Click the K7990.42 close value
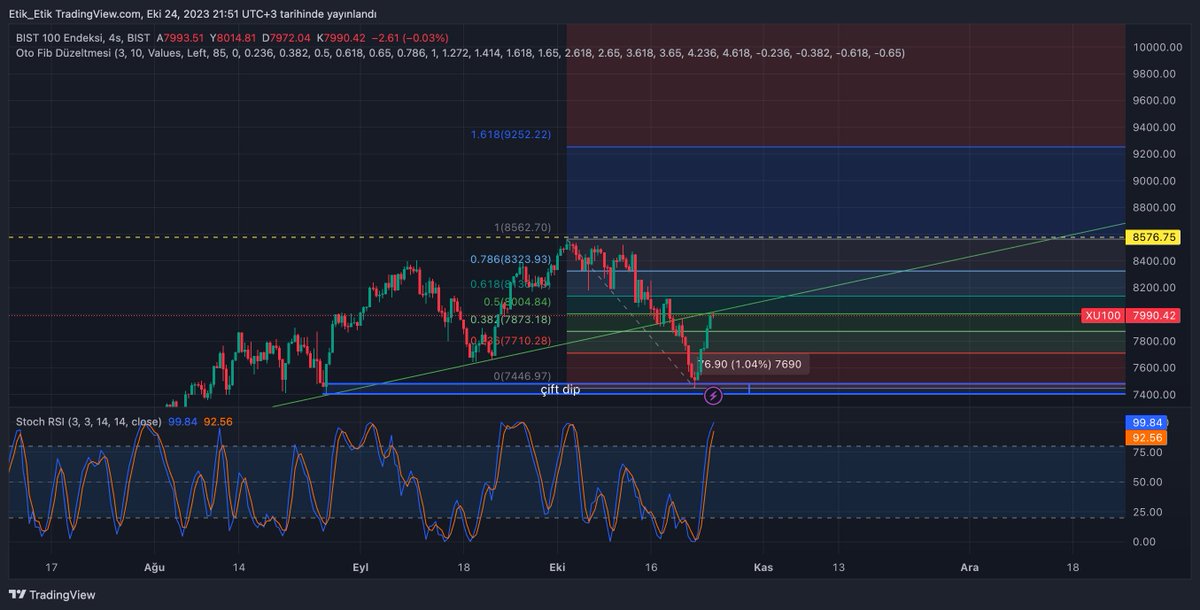Image resolution: width=1200 pixels, height=610 pixels. pyautogui.click(x=342, y=37)
